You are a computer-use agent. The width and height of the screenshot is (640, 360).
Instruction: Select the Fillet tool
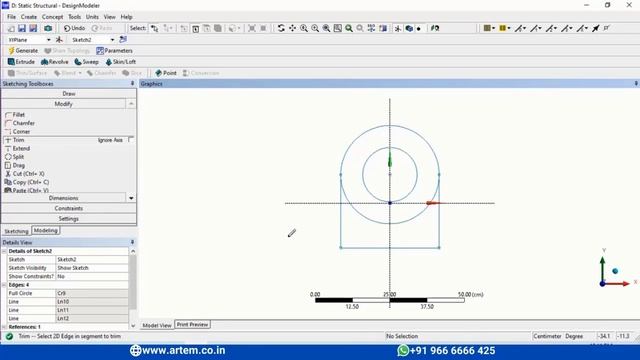point(15,115)
